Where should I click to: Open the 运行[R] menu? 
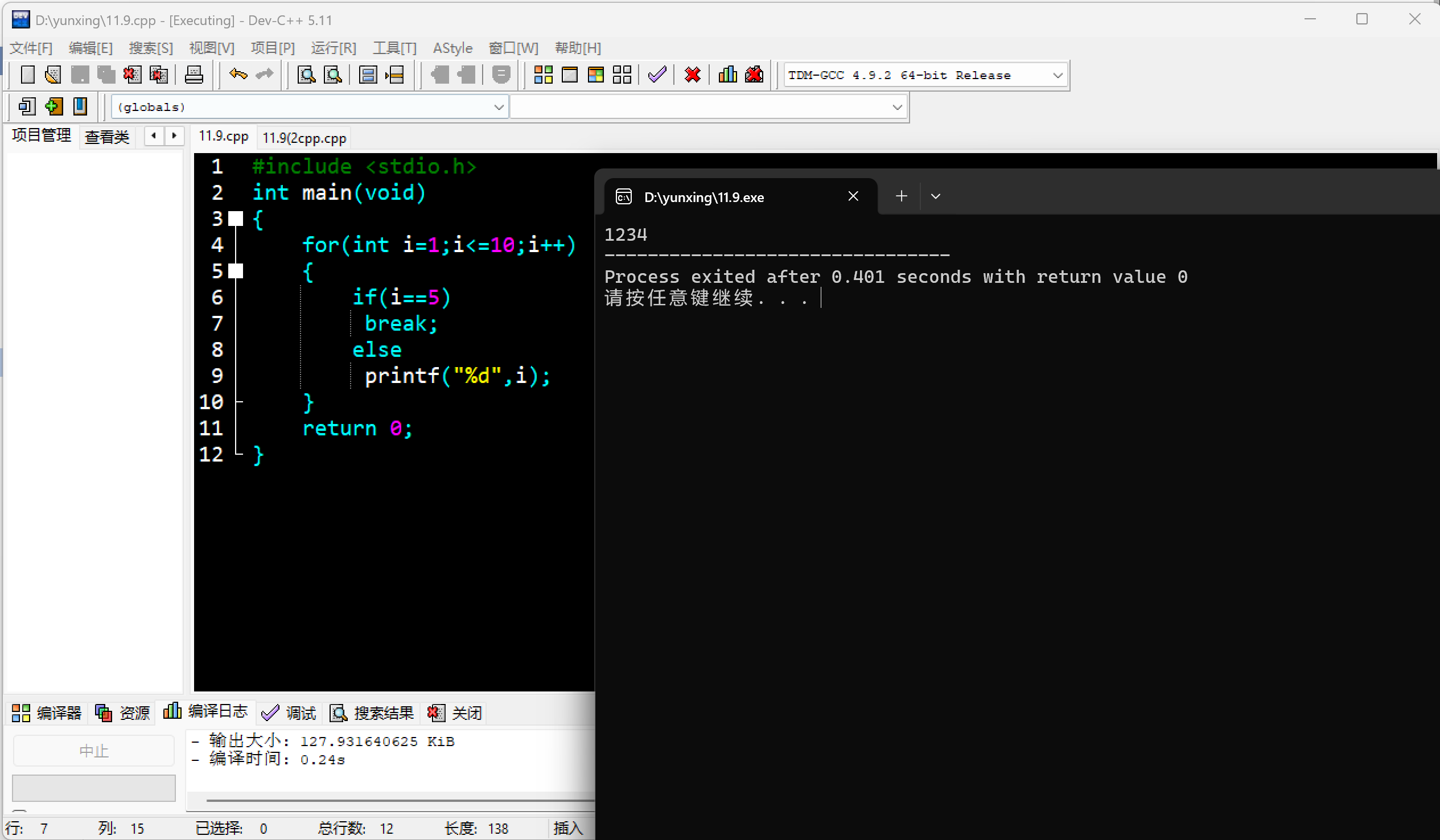coord(333,48)
